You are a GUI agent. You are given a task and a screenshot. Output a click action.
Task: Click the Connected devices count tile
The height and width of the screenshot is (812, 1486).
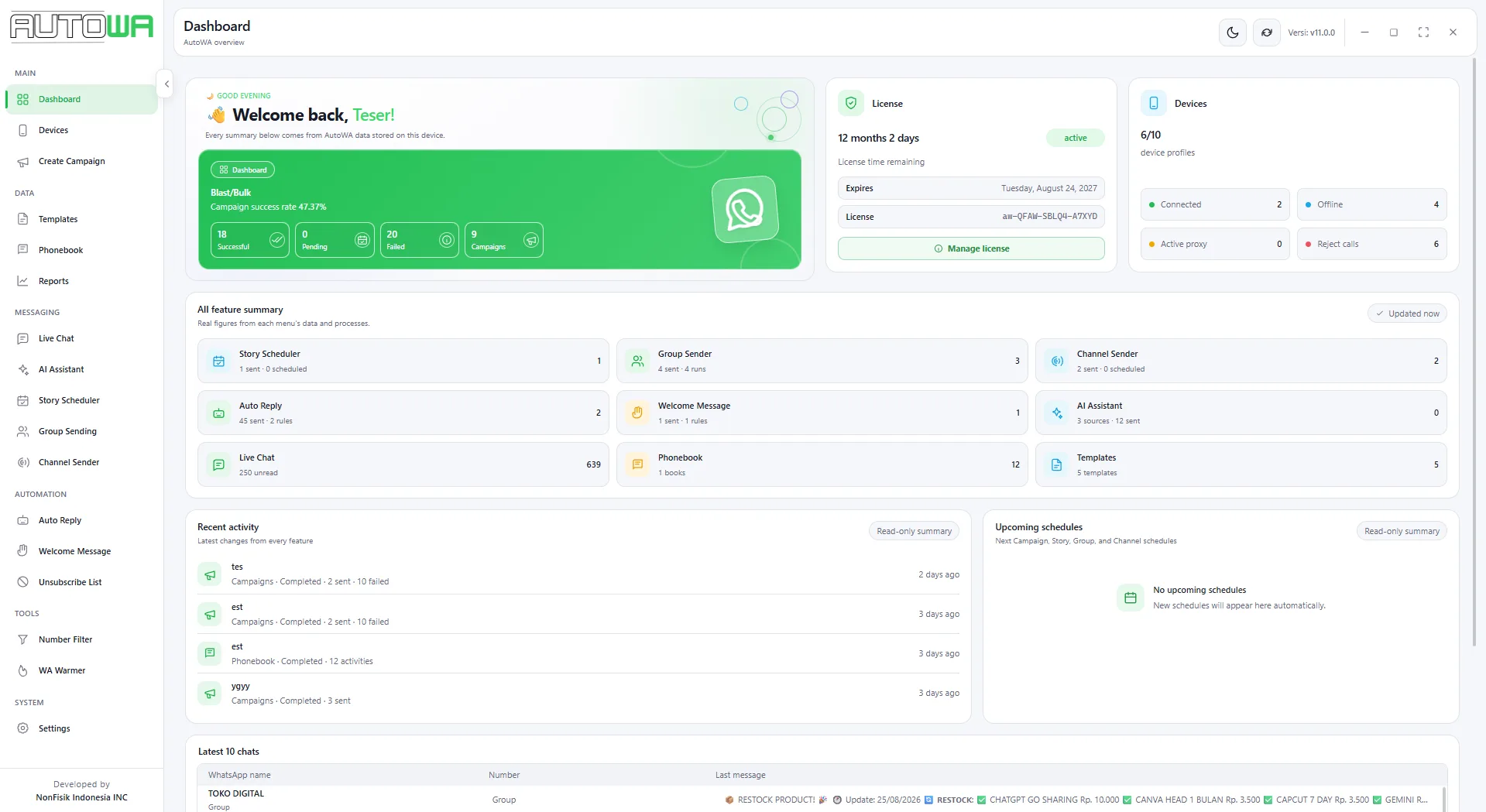pyautogui.click(x=1215, y=204)
